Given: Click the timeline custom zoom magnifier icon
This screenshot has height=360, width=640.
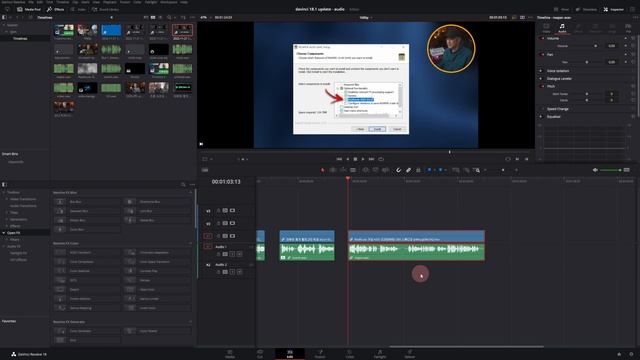Looking at the screenshot, I should pyautogui.click(x=476, y=170).
